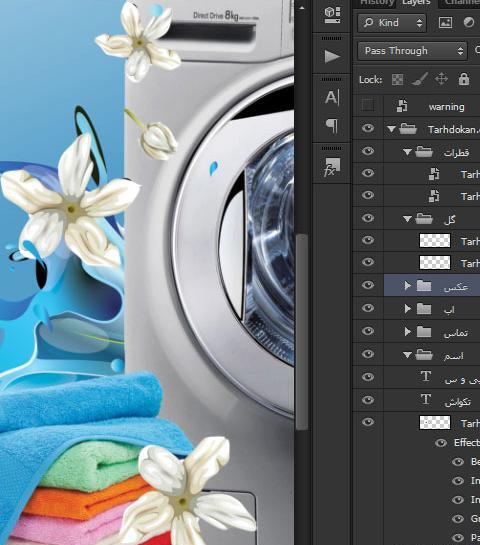Viewport: 480px width, 545px height.
Task: Select the Layers tab
Action: (416, 3)
